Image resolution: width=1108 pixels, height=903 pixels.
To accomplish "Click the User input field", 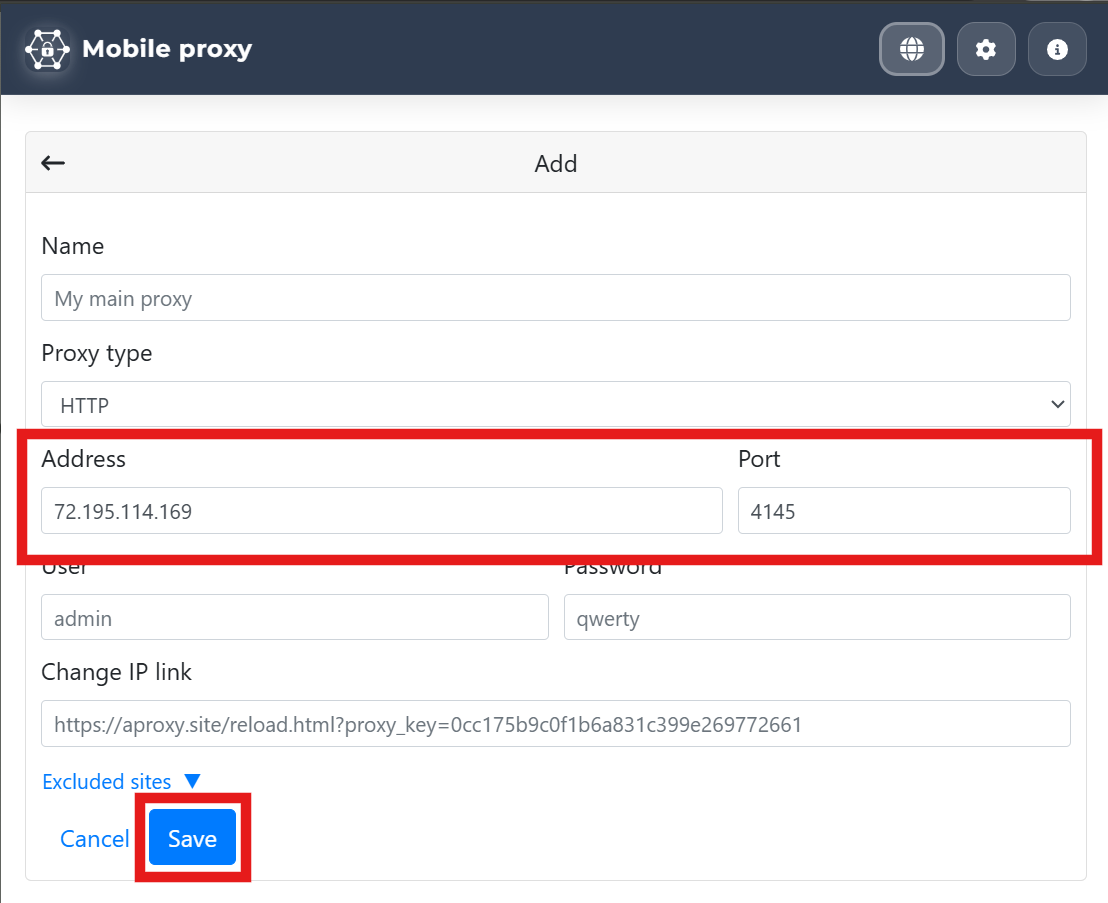I will [294, 618].
